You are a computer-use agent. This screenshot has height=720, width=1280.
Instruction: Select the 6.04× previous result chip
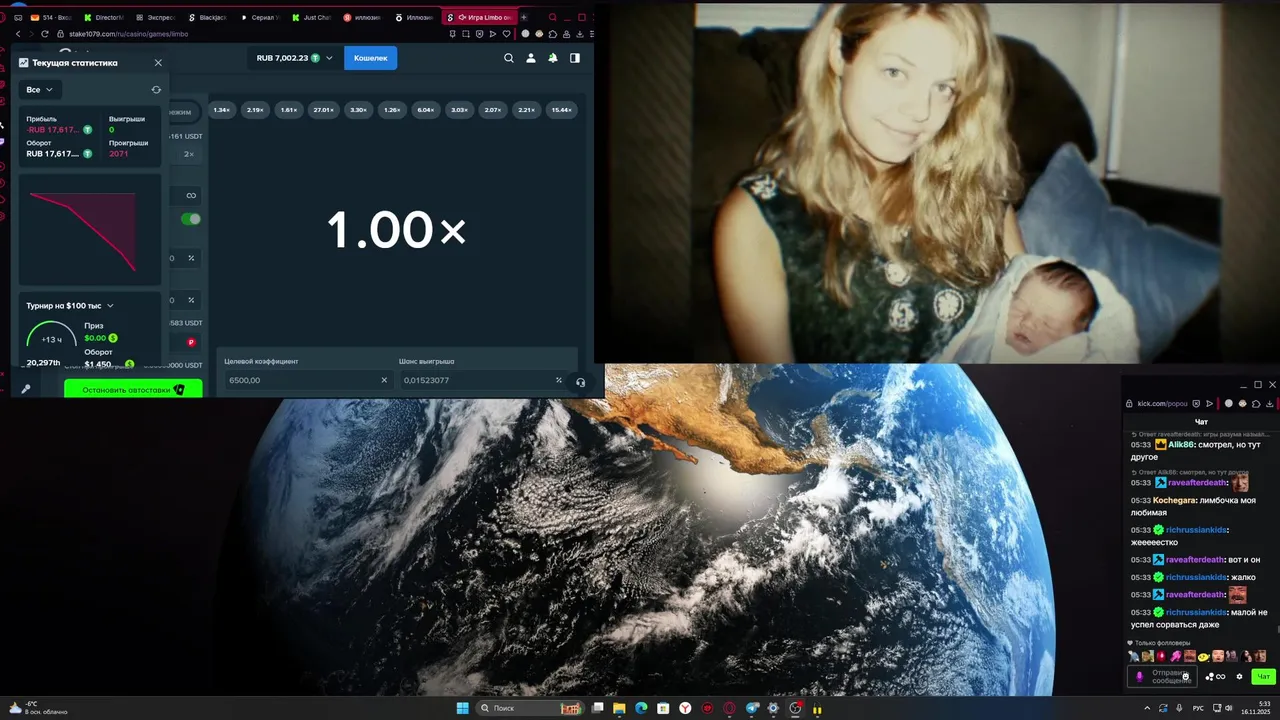click(425, 110)
